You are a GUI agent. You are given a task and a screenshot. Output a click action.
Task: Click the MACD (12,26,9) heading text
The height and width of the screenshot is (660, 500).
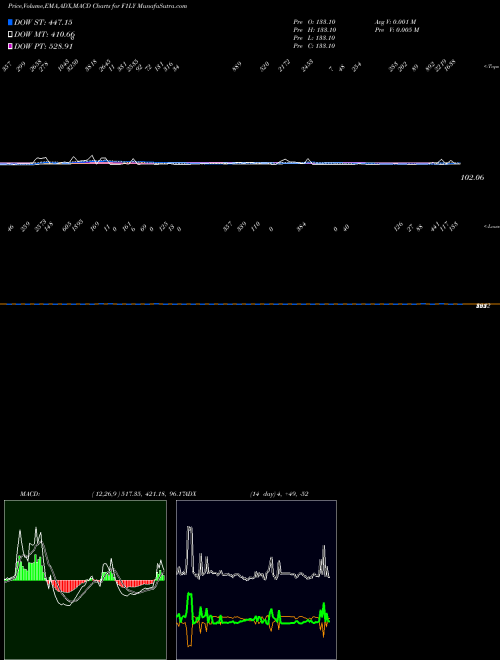(102, 494)
